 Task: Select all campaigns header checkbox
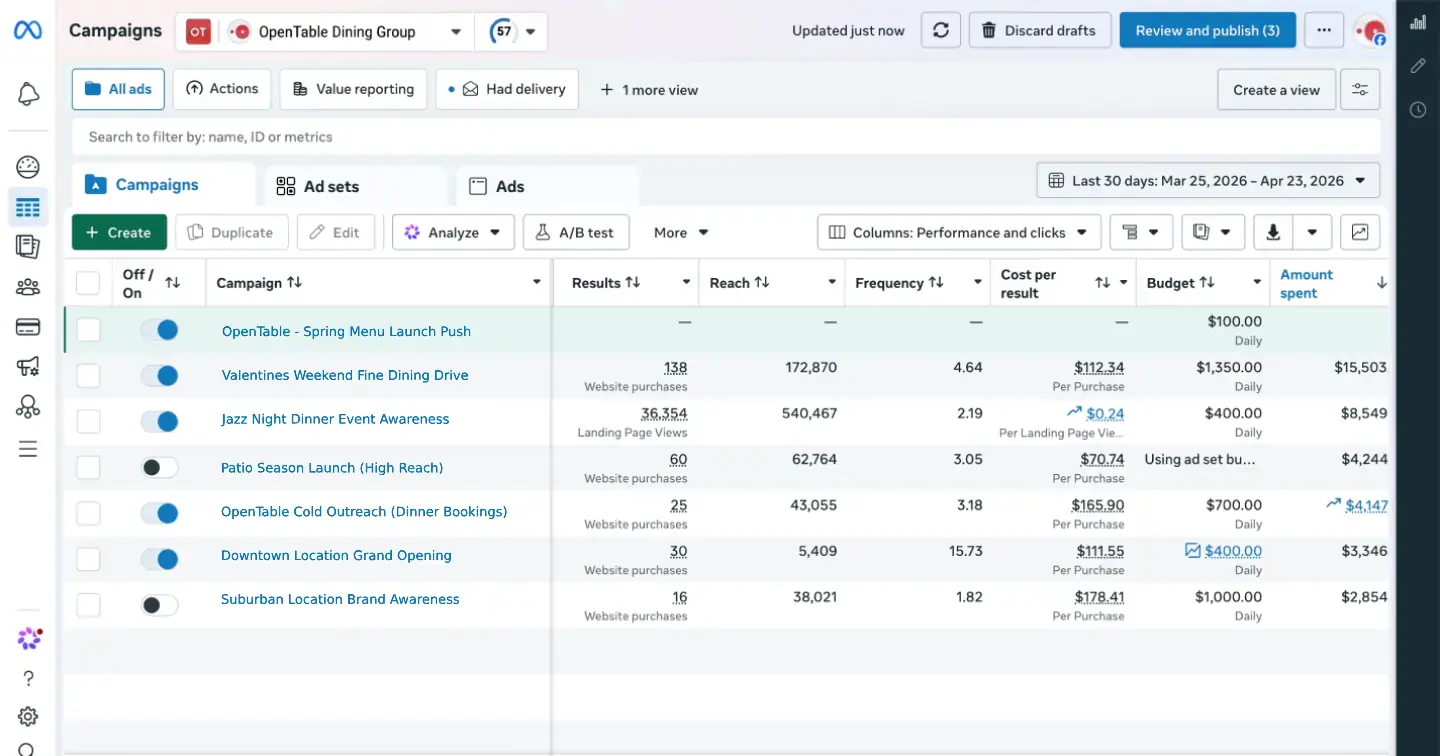pyautogui.click(x=88, y=283)
